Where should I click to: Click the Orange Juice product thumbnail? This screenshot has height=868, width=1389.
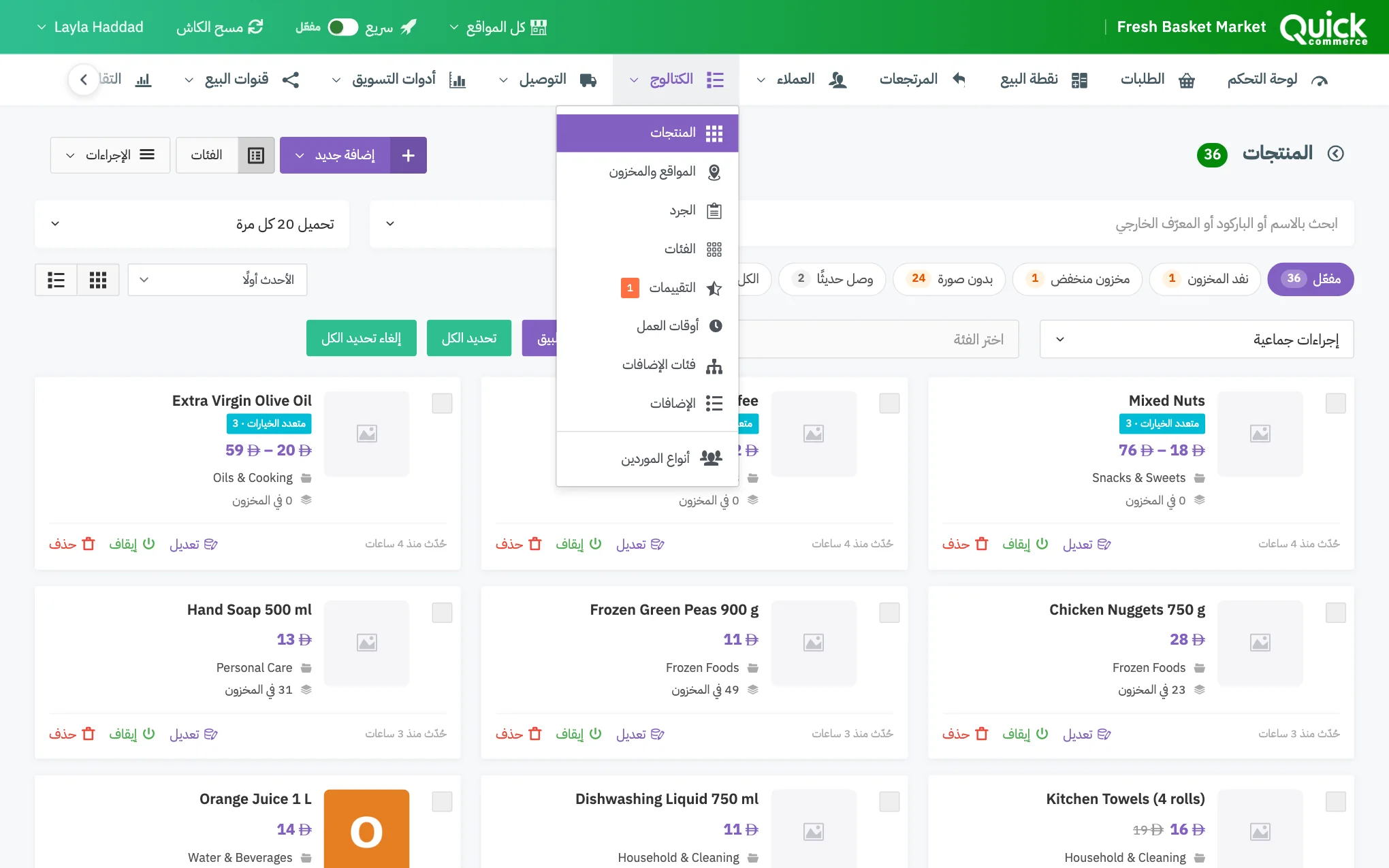[x=366, y=829]
